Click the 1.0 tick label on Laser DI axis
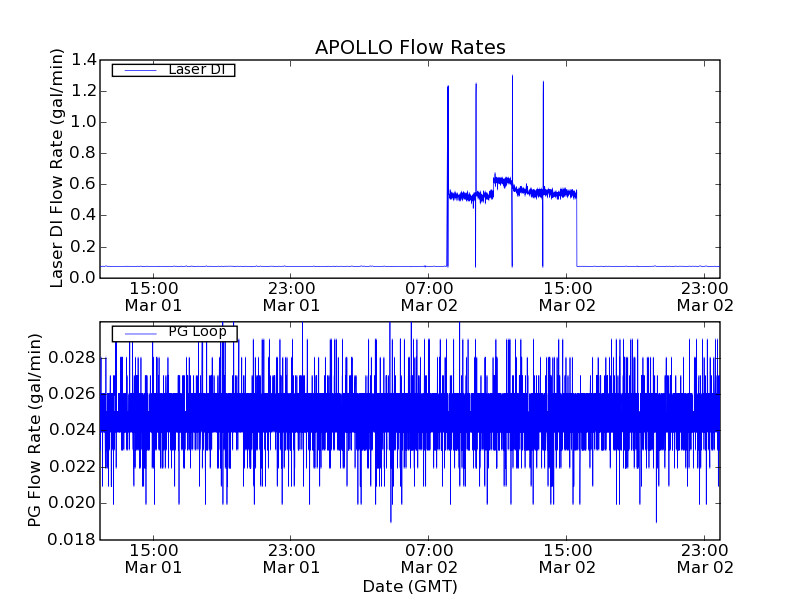Screen dimensions: 800x600 tap(84, 122)
